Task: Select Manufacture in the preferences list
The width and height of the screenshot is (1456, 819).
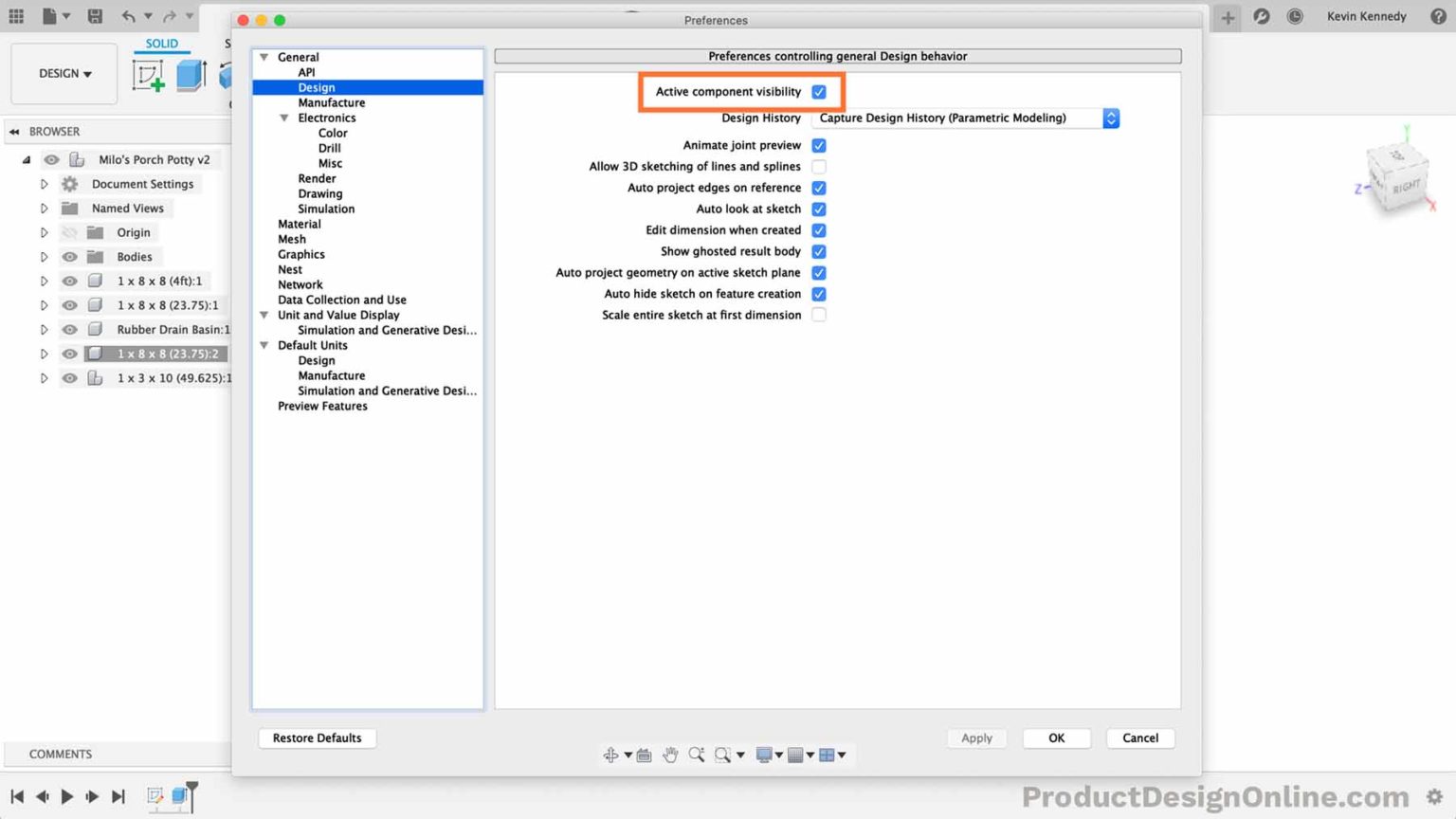Action: 331,102
